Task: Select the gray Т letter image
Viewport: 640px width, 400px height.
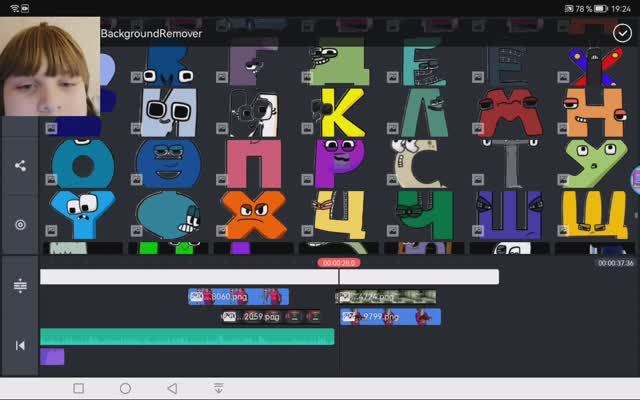Action: 510,164
